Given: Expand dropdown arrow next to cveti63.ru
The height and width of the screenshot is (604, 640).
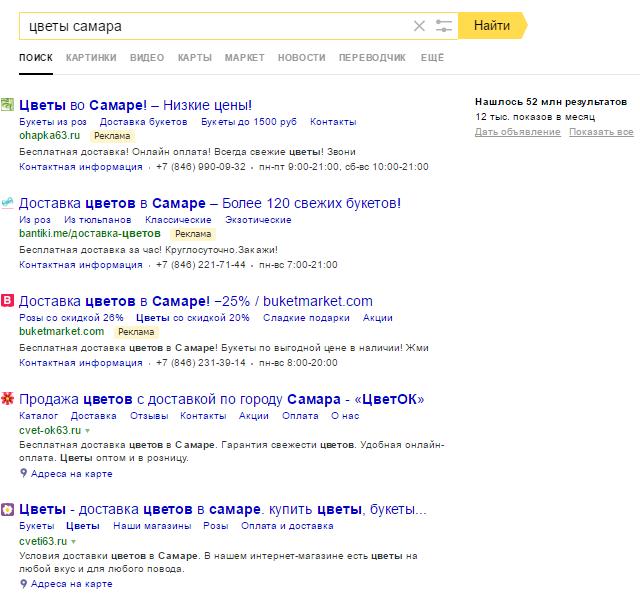Looking at the screenshot, I should [73, 542].
